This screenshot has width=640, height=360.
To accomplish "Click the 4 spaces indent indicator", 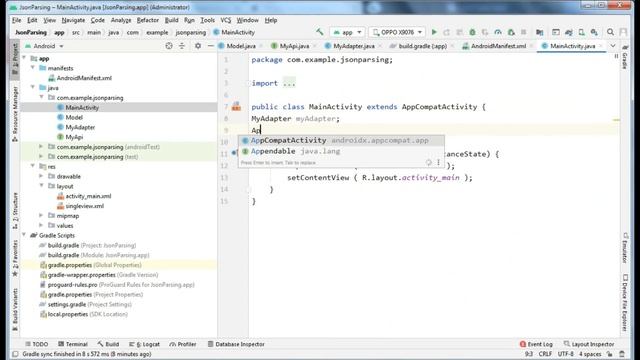I will coord(590,354).
